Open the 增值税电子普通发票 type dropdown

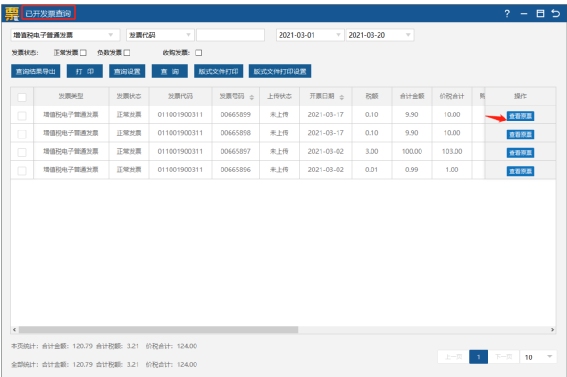pos(65,35)
